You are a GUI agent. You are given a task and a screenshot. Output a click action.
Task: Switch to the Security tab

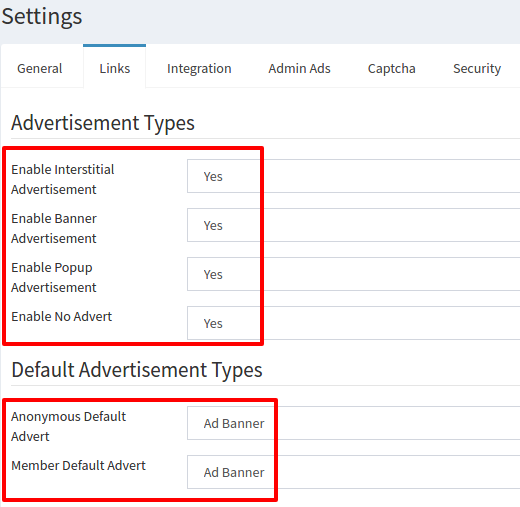pyautogui.click(x=477, y=69)
